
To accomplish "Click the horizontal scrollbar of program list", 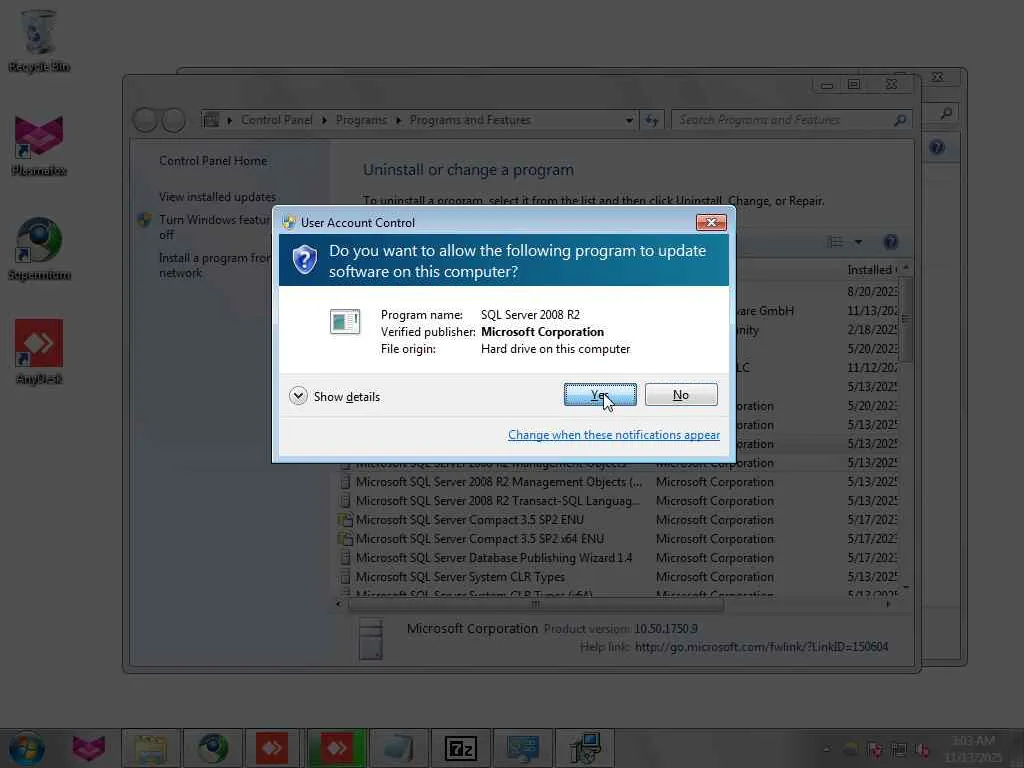I will pos(536,605).
